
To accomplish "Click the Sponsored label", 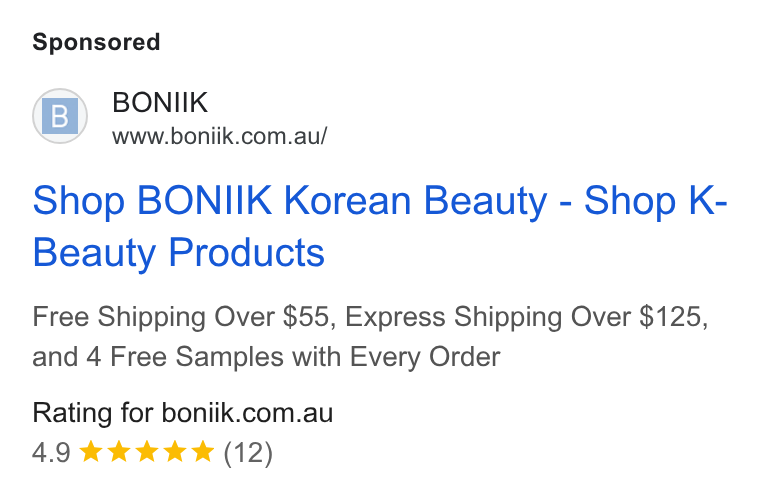I will point(96,42).
